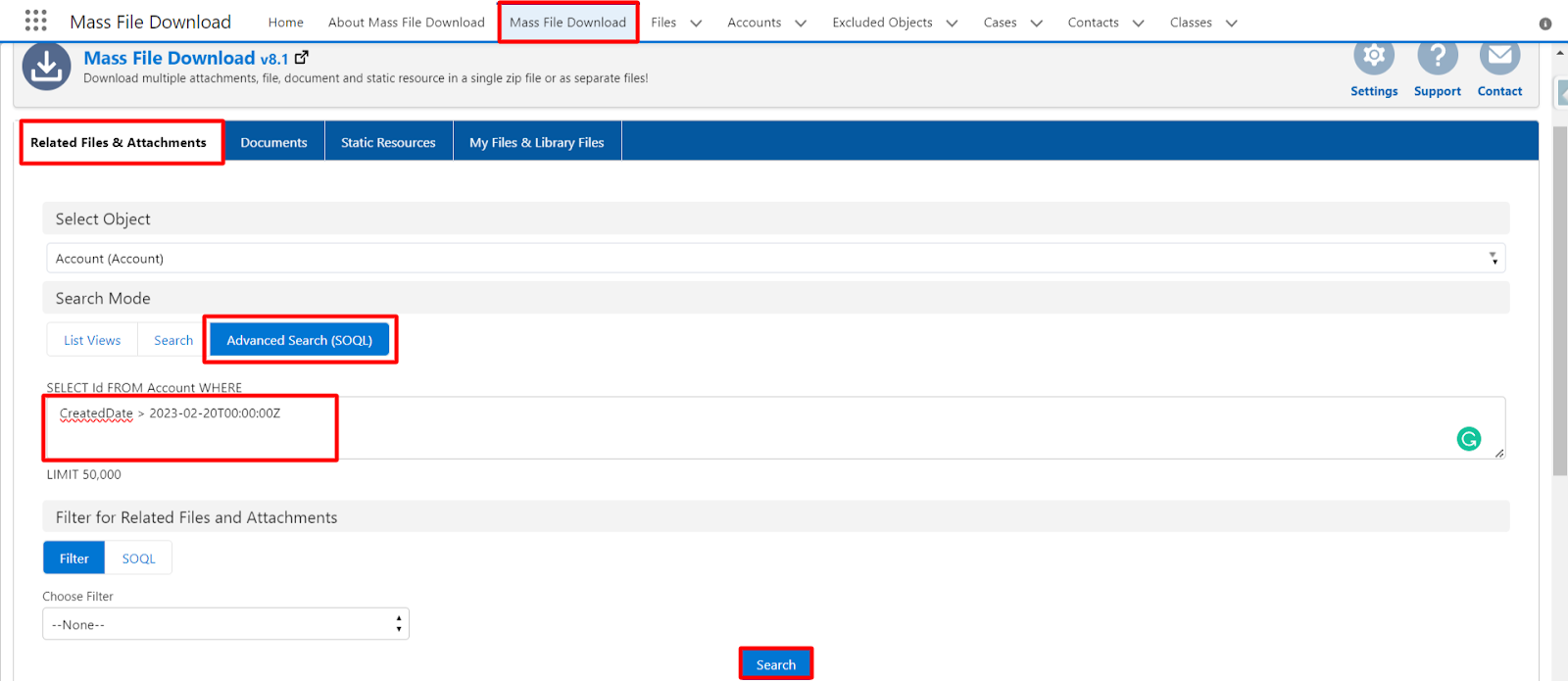Go to the Home tab
The height and width of the screenshot is (681, 1568).
point(285,23)
